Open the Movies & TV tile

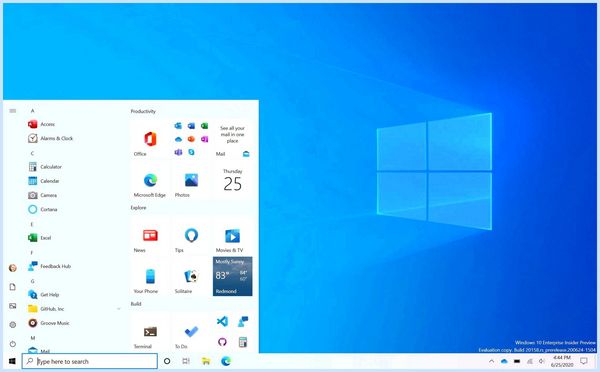(232, 235)
